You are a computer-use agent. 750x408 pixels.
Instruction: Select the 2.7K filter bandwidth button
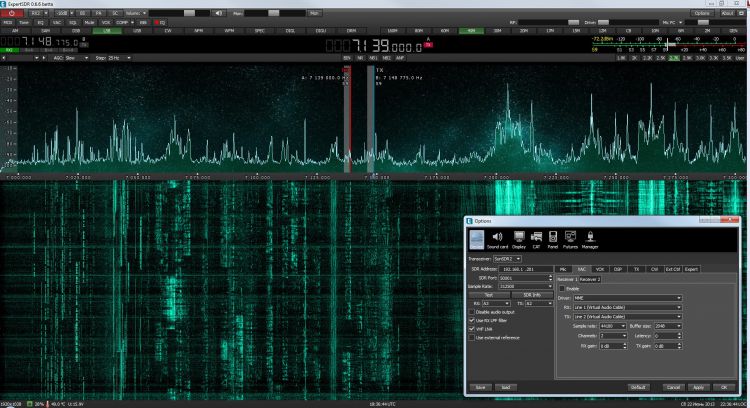point(673,58)
